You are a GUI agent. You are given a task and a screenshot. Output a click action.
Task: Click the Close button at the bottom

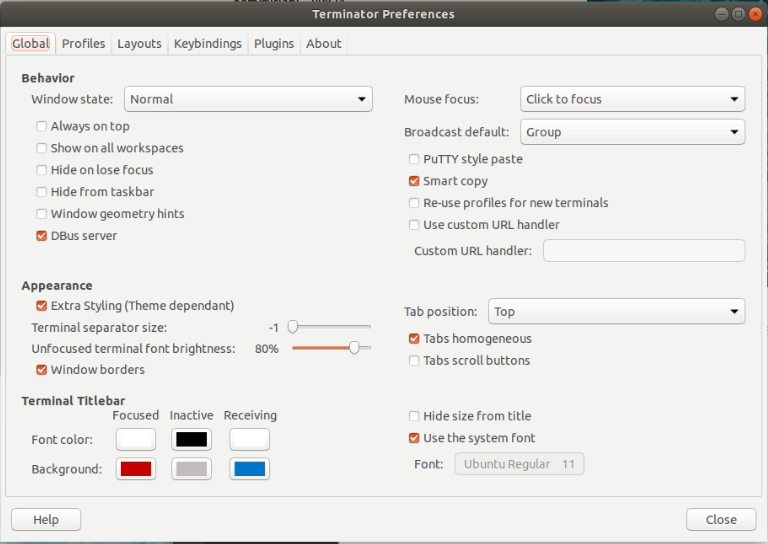pos(721,520)
